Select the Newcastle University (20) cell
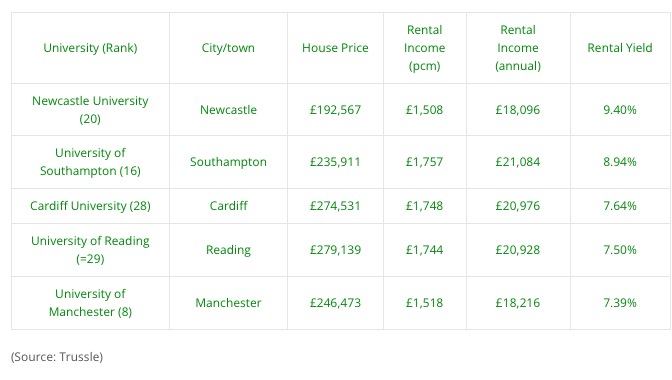Screen dimensions: 672x380 [x=90, y=110]
